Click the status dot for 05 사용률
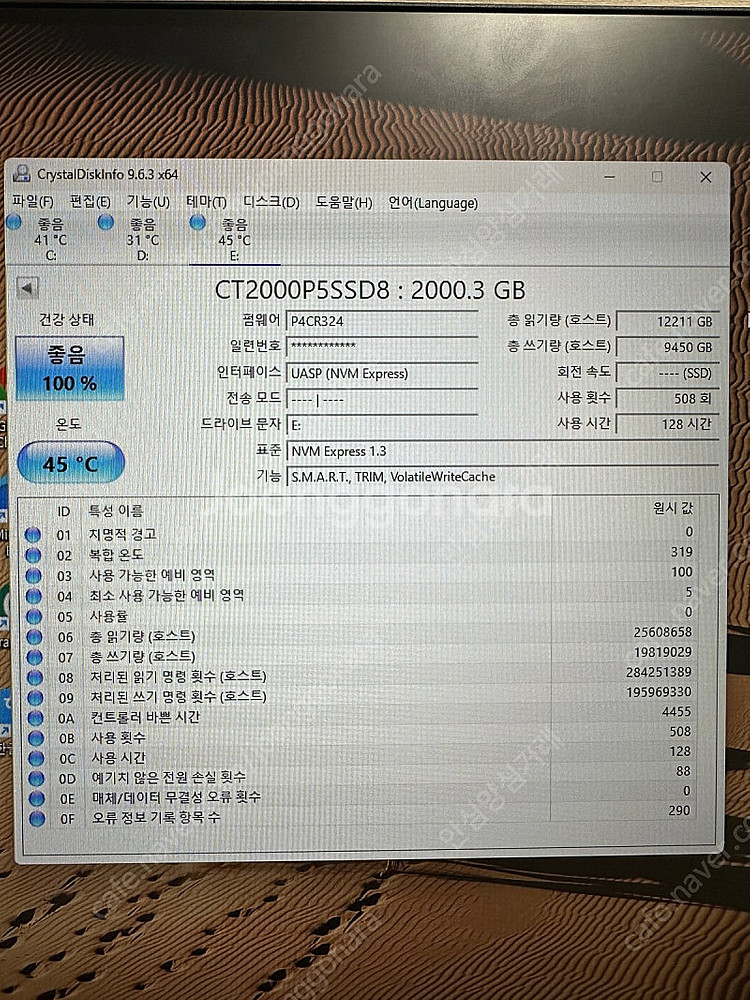750x1000 pixels. tap(33, 617)
